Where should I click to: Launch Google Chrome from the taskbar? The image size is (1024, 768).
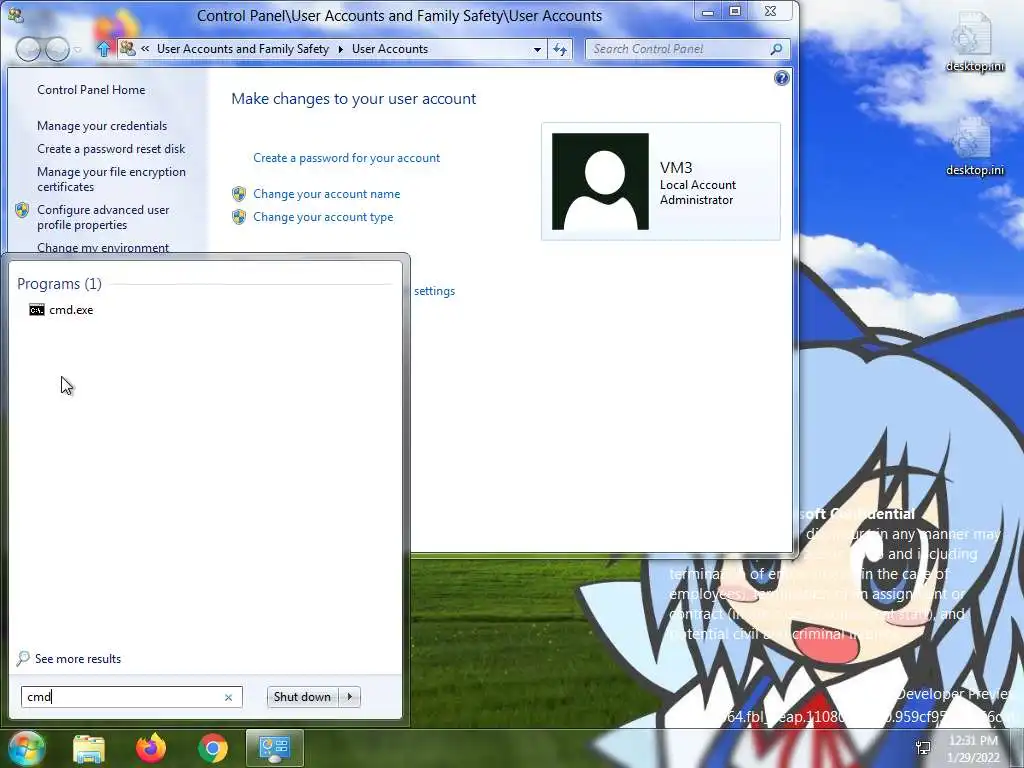click(x=213, y=748)
